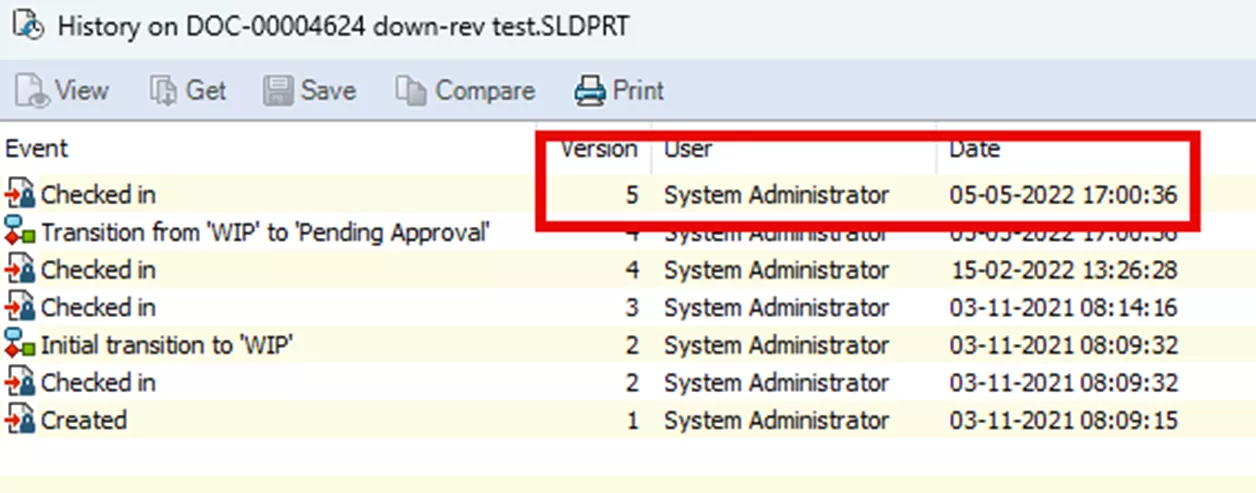Select the 'Checked in' version 5 event
The height and width of the screenshot is (493, 1256).
(x=98, y=194)
